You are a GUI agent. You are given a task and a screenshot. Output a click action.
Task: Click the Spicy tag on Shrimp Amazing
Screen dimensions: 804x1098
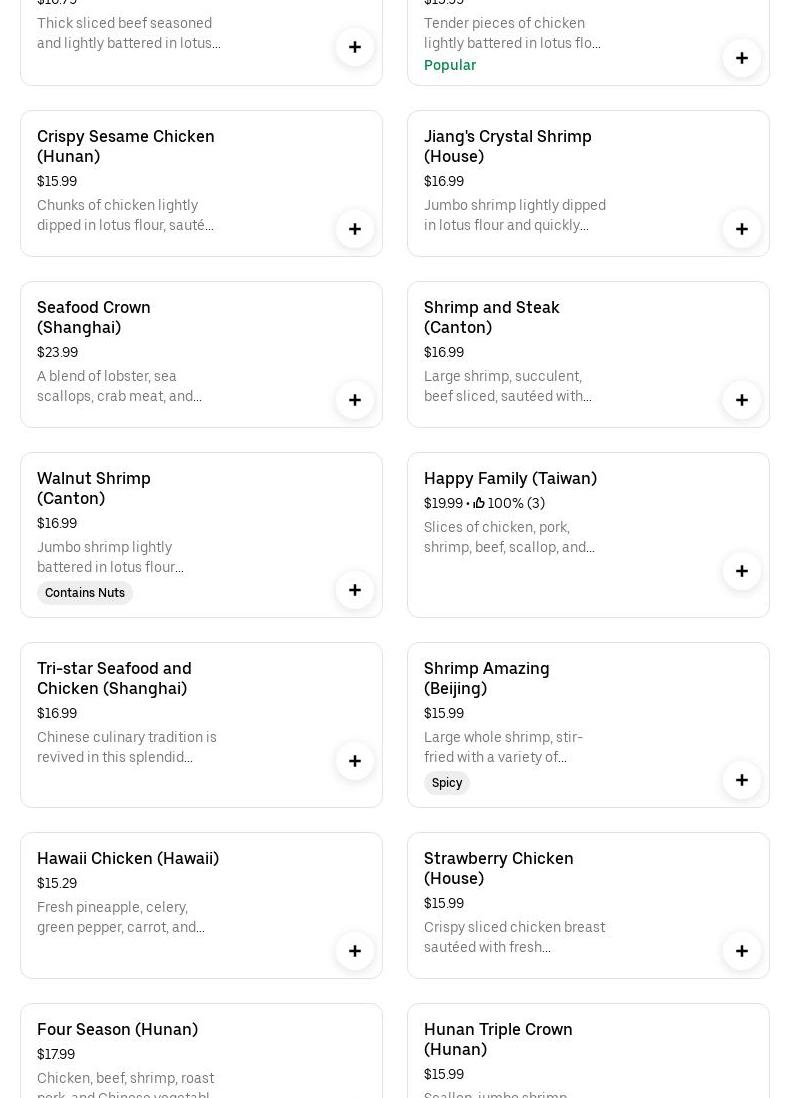447,783
